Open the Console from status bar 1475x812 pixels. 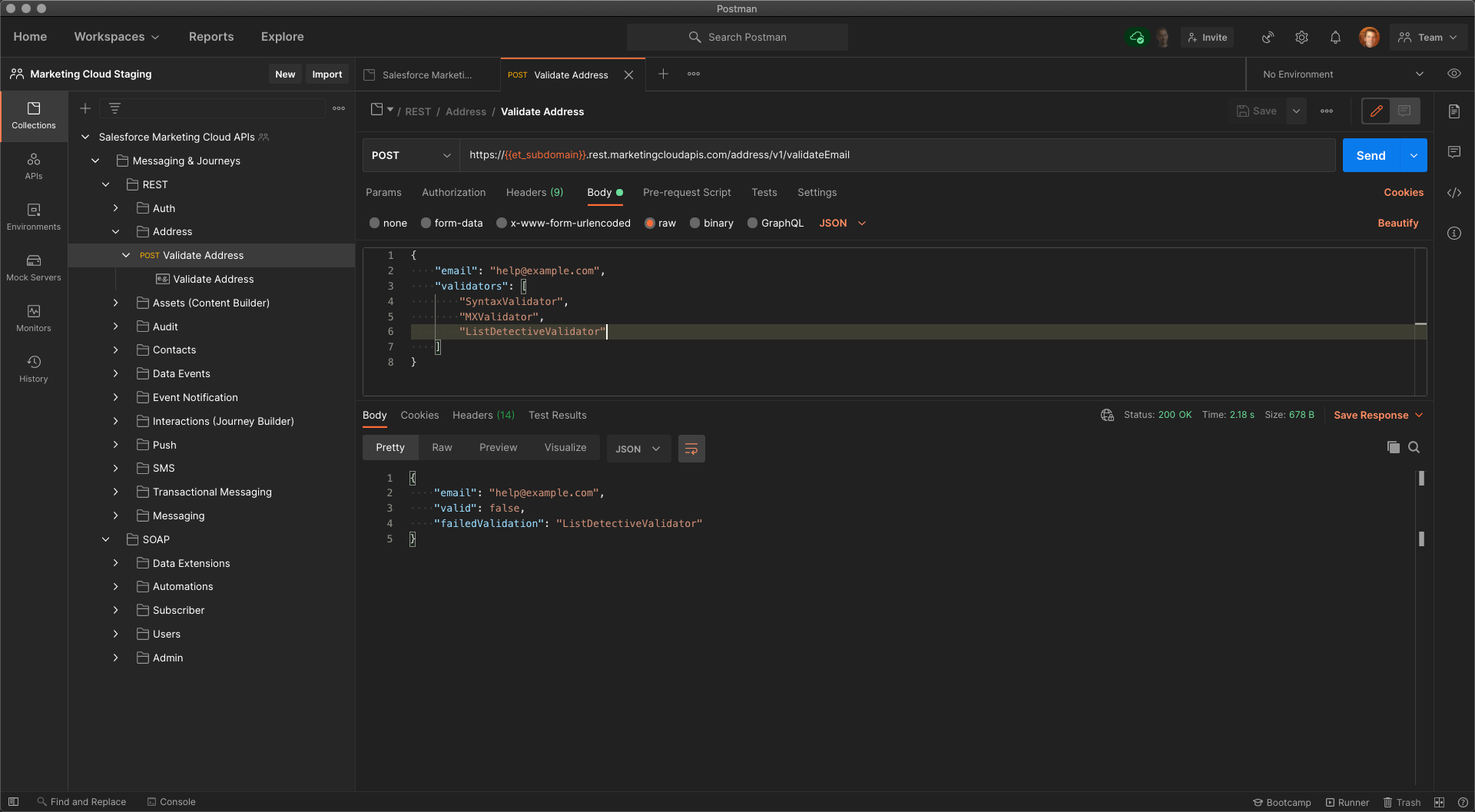[x=171, y=801]
